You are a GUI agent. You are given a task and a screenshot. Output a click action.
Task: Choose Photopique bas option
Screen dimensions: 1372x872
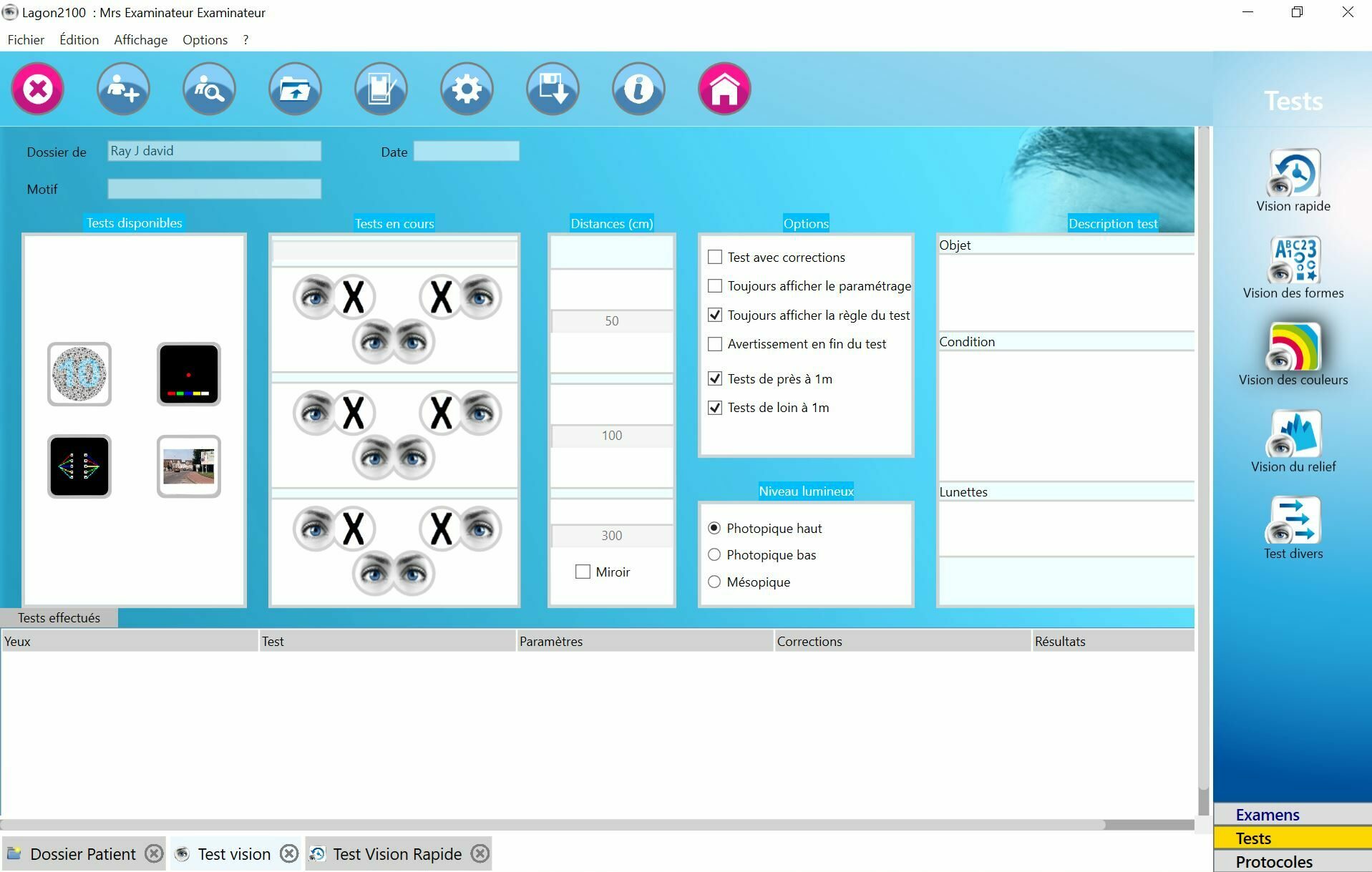714,555
